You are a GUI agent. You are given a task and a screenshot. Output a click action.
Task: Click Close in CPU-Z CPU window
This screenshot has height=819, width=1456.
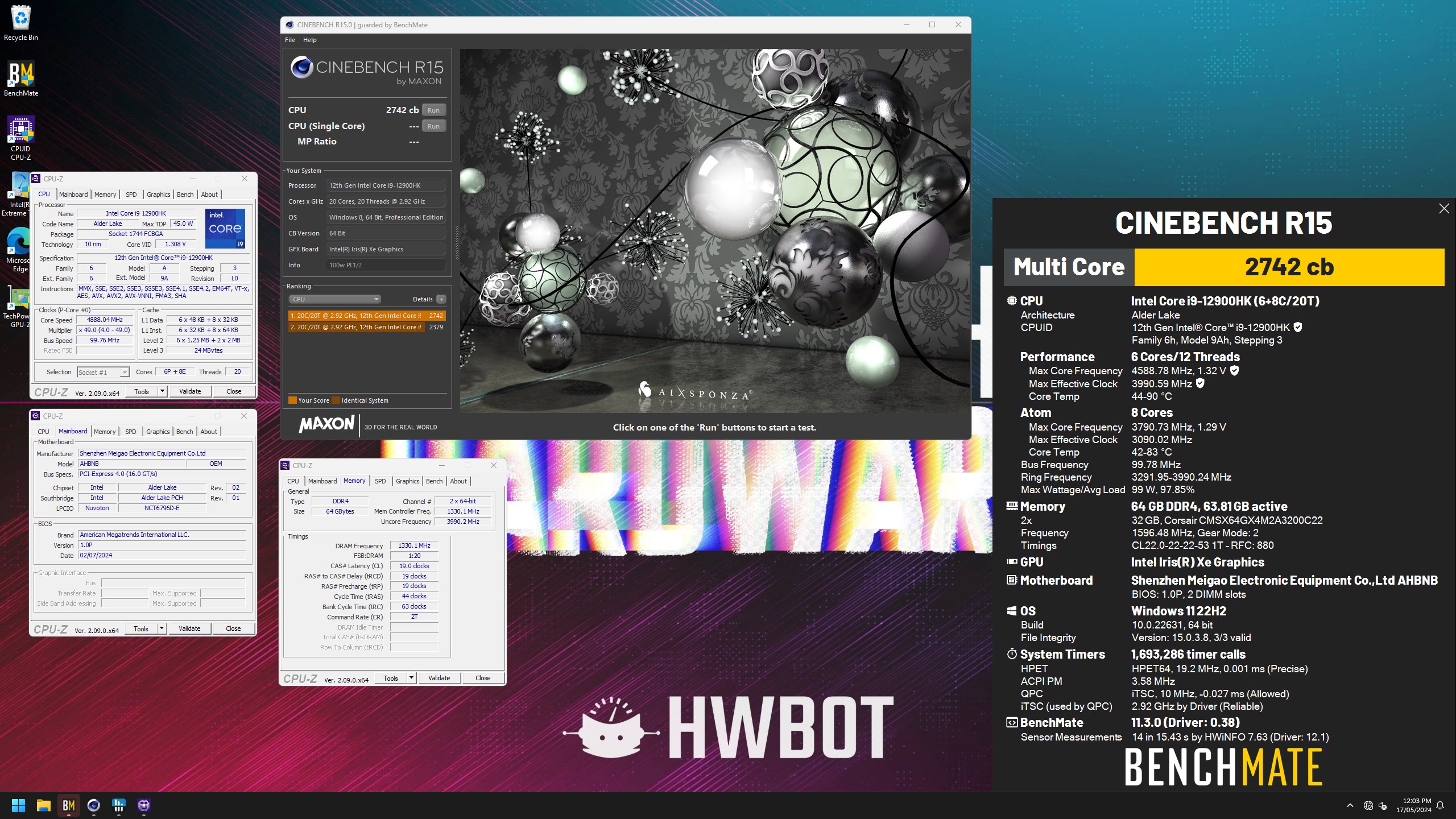pyautogui.click(x=234, y=391)
